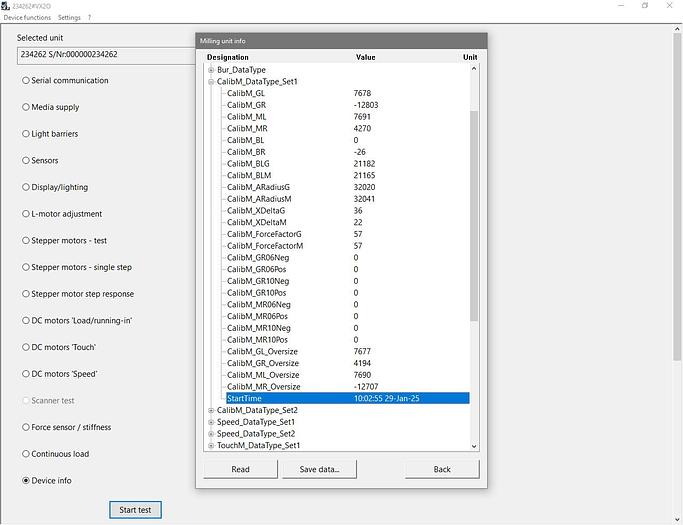This screenshot has width=683, height=525.
Task: Select the Force sensor / stiffness option
Action: tap(26, 427)
